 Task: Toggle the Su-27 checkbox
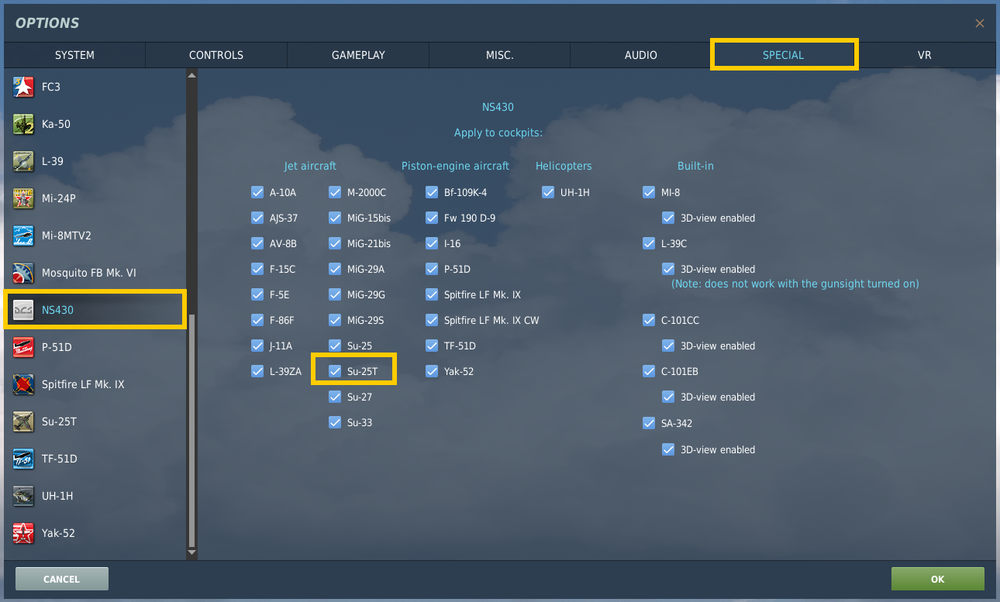click(335, 396)
